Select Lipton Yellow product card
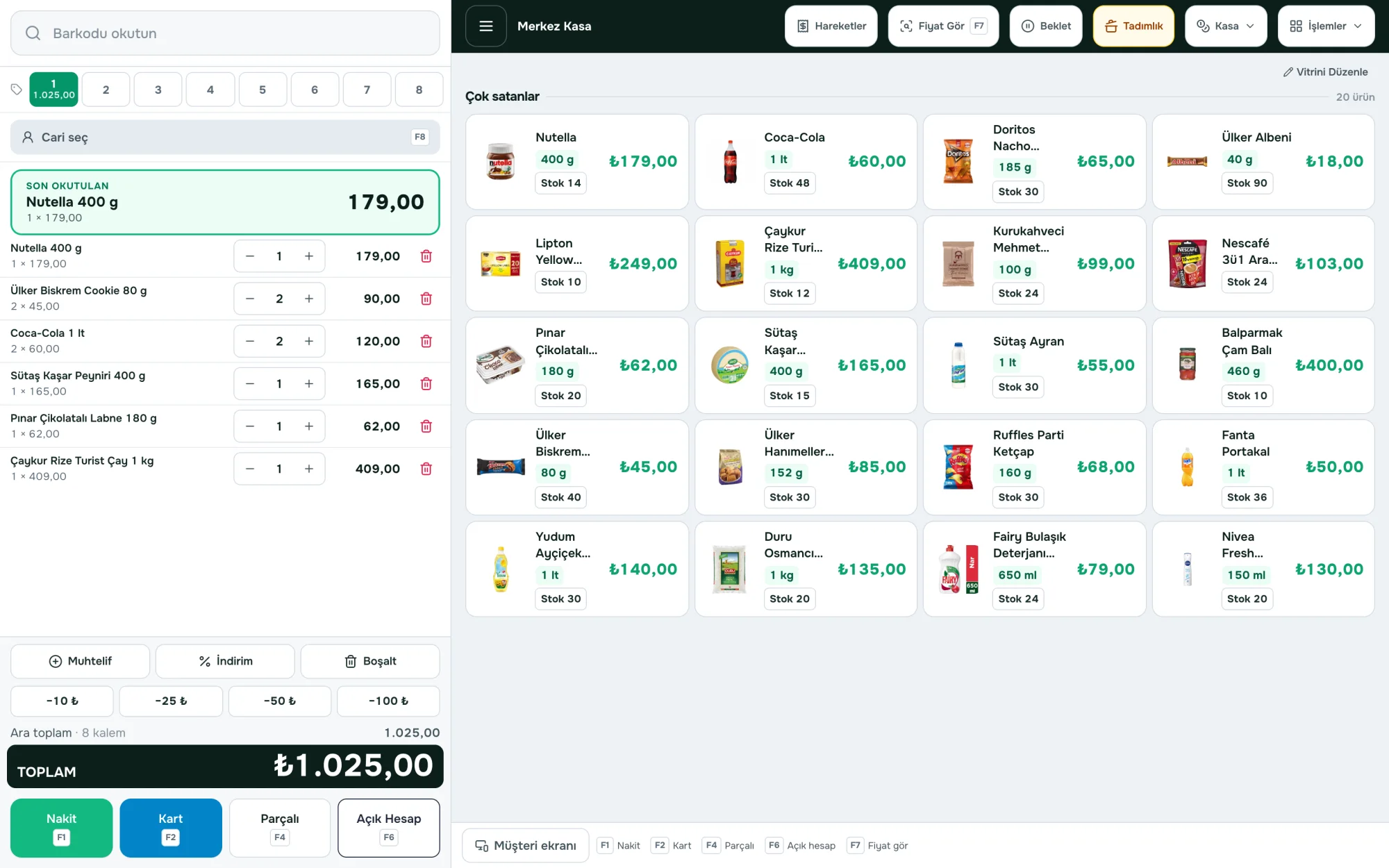Screen dimensions: 1389x868 point(577,263)
